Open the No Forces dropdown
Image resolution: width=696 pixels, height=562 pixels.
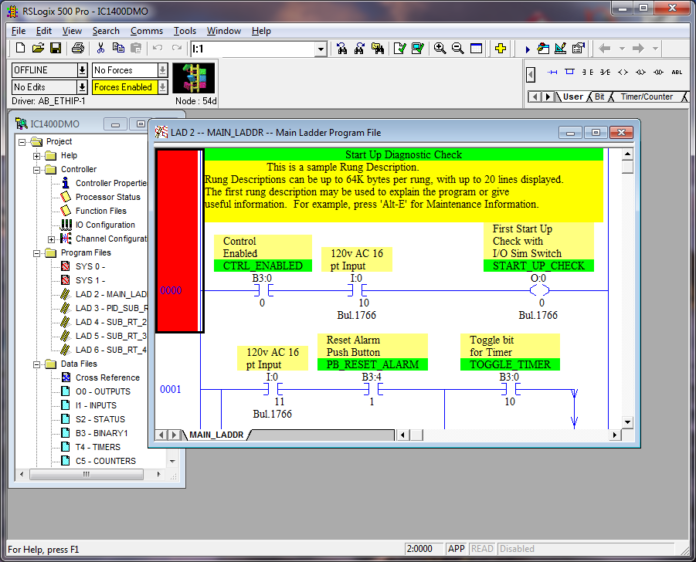(162, 70)
